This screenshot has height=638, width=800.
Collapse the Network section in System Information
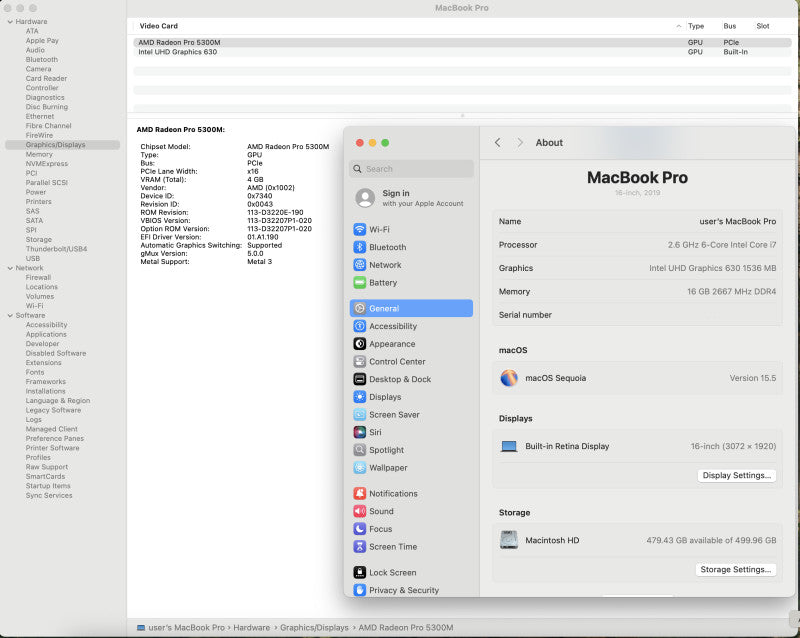coord(10,268)
